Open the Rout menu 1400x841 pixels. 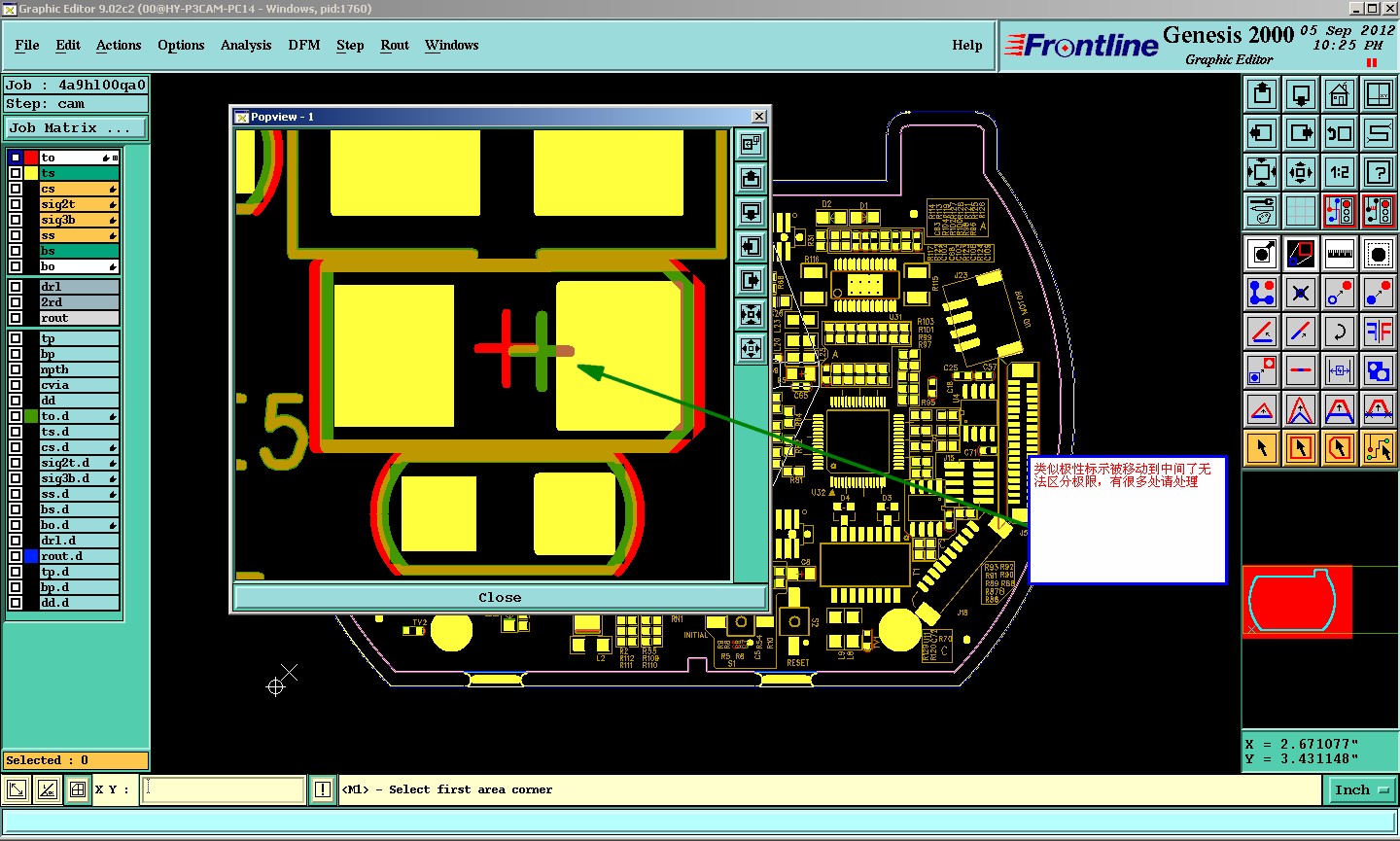pyautogui.click(x=395, y=45)
